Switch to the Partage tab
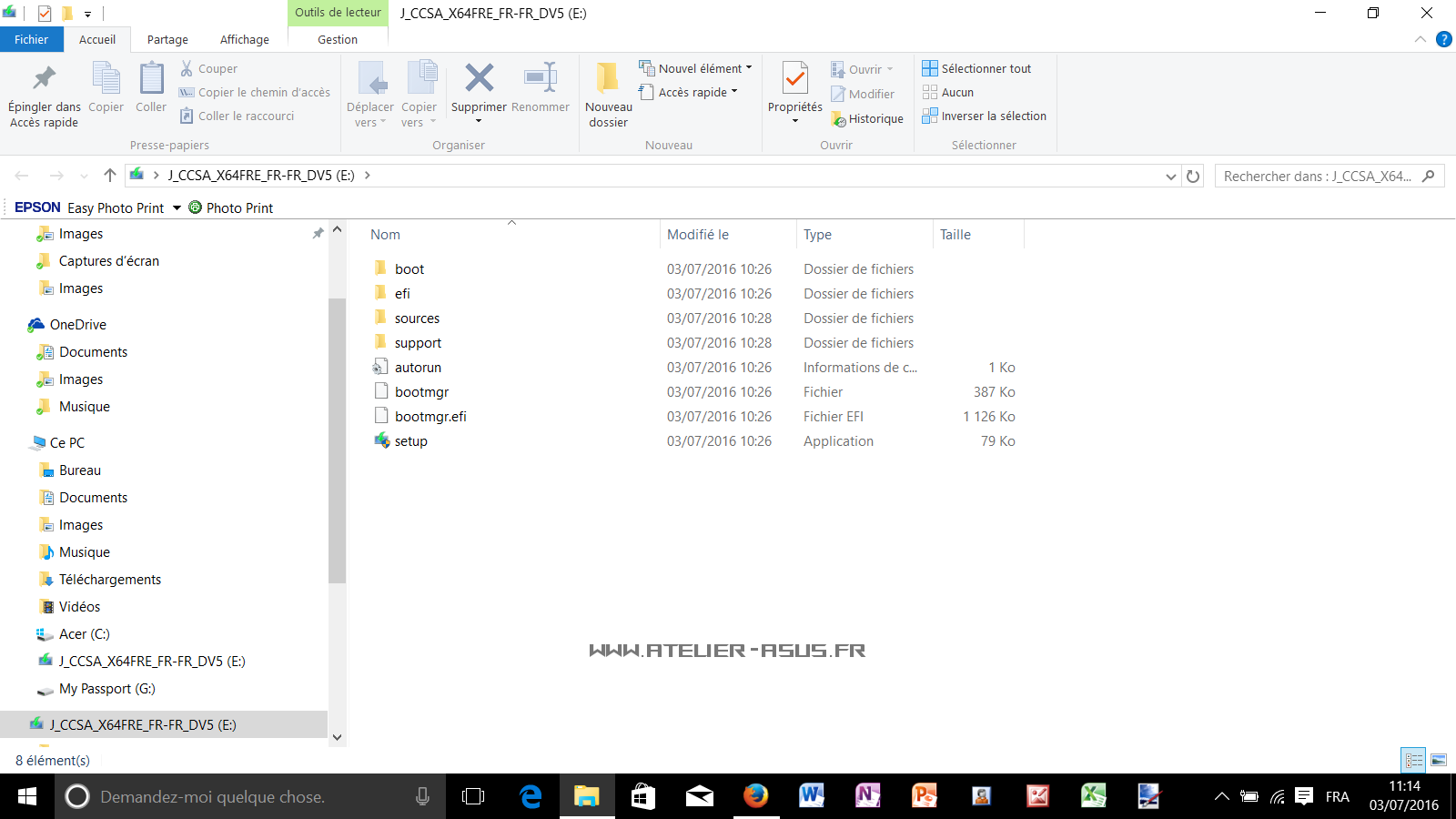 pos(167,39)
